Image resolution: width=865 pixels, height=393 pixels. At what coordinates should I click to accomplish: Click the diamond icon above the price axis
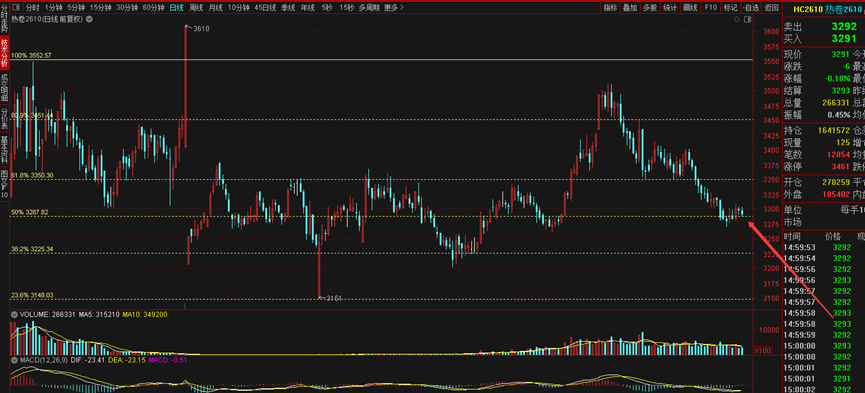[x=737, y=19]
